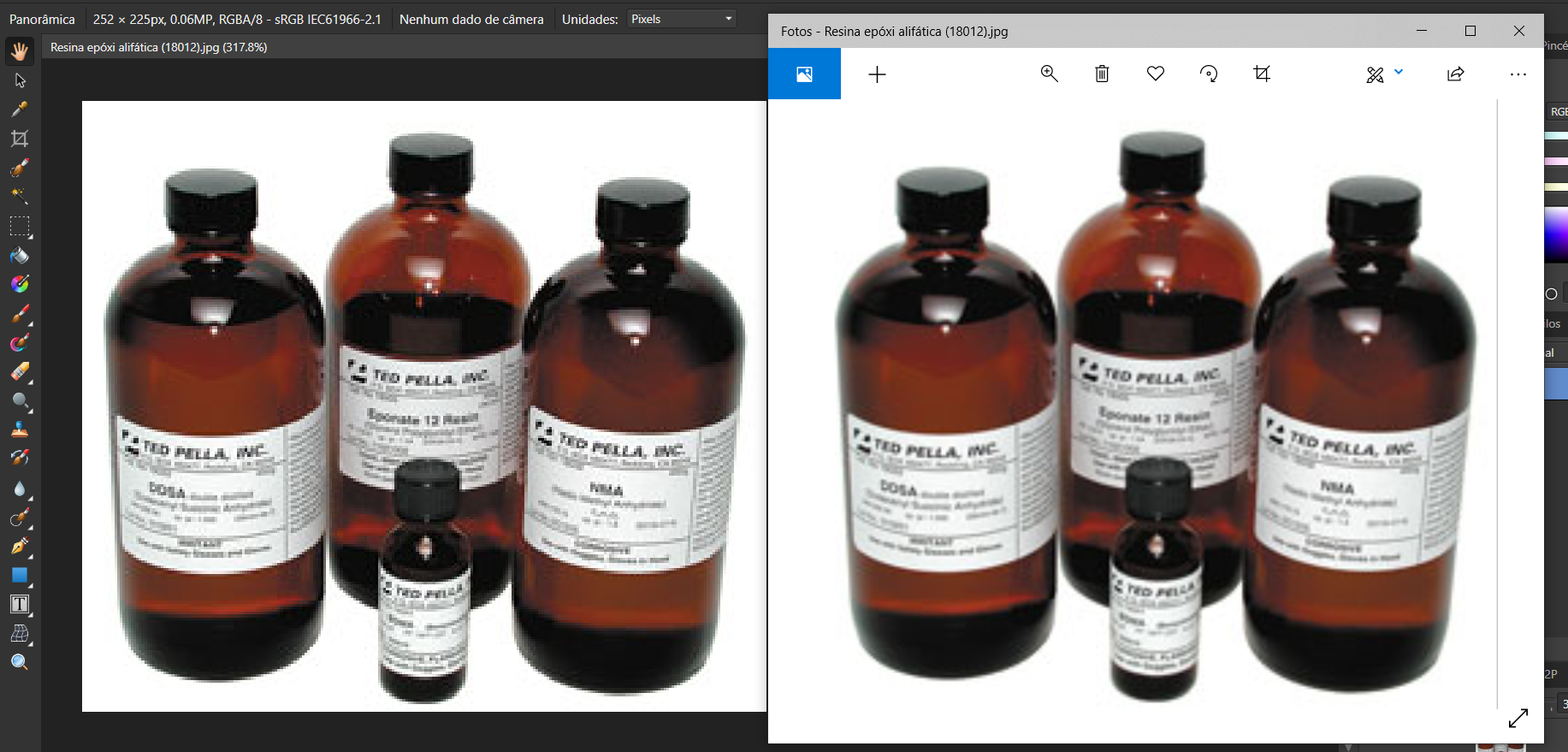The height and width of the screenshot is (752, 1568).
Task: Select the Gradient color wheel tool
Action: coord(20,284)
